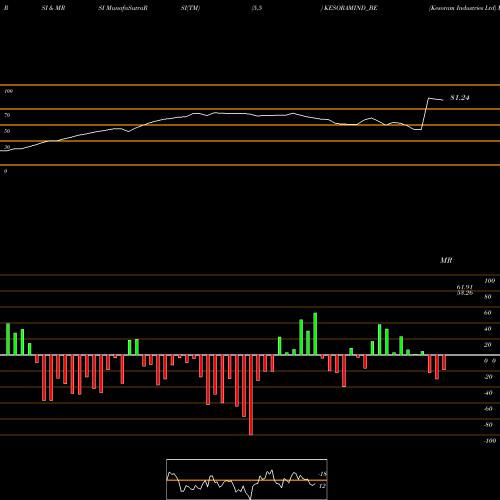Click the -20 label on MR axis
The width and height of the screenshot is (500, 500).
coord(488,377)
